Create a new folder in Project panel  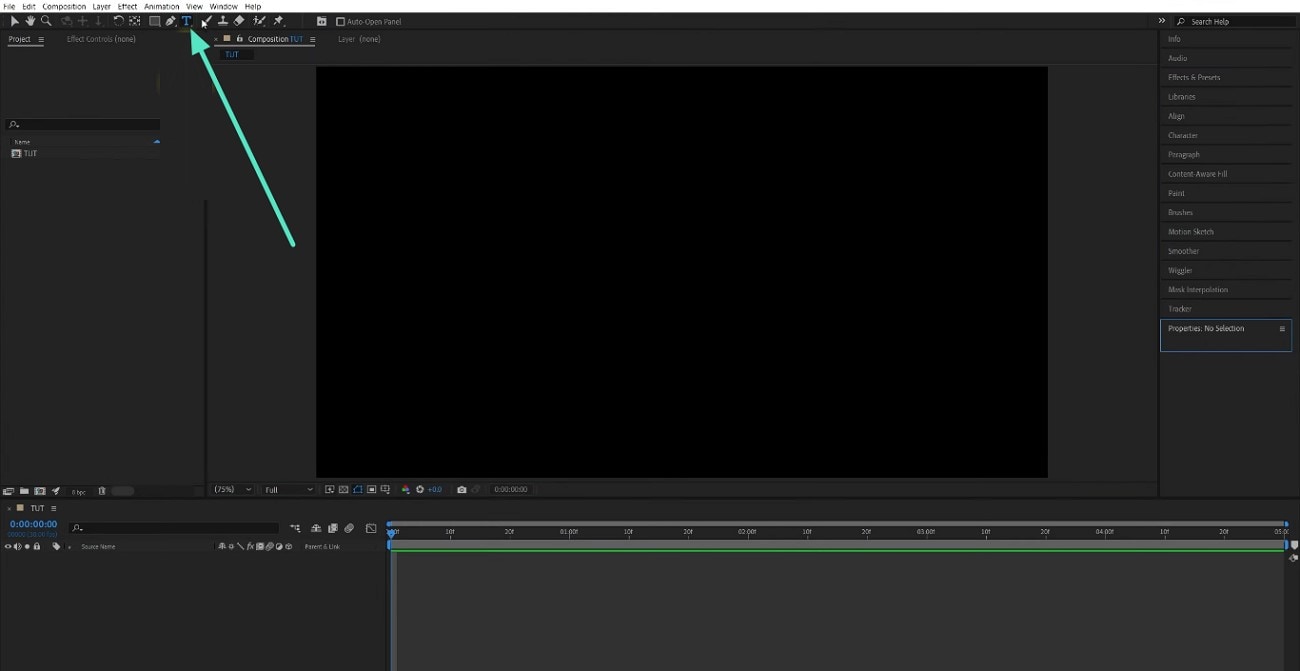point(24,491)
